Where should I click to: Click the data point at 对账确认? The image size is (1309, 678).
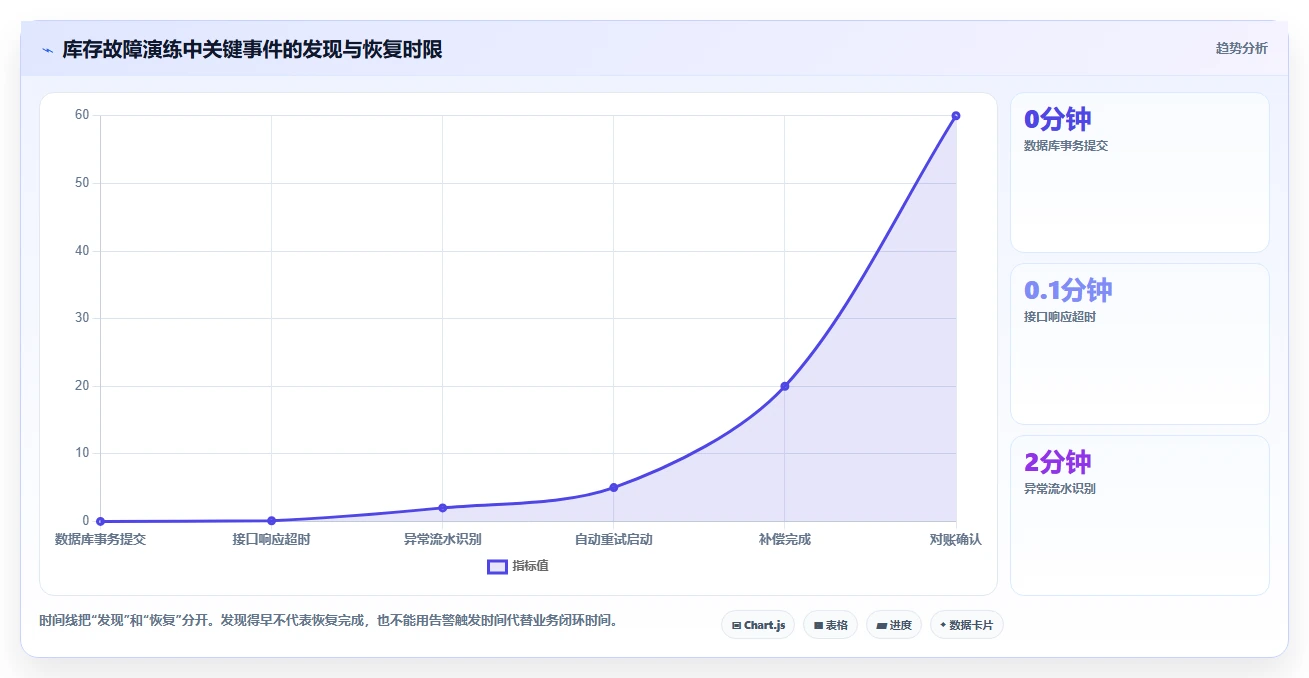tap(956, 116)
